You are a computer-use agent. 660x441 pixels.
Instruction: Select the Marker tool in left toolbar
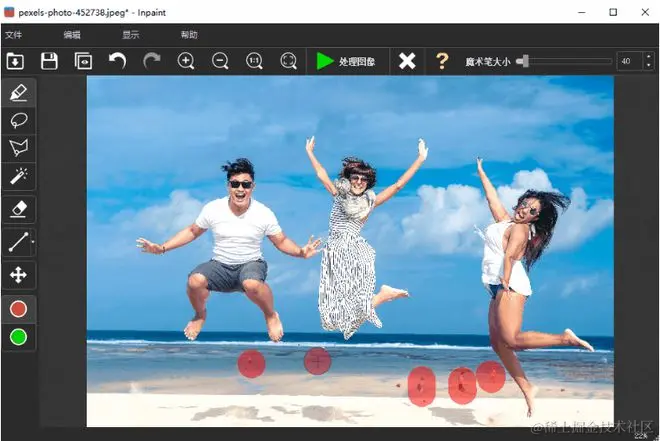click(x=17, y=93)
